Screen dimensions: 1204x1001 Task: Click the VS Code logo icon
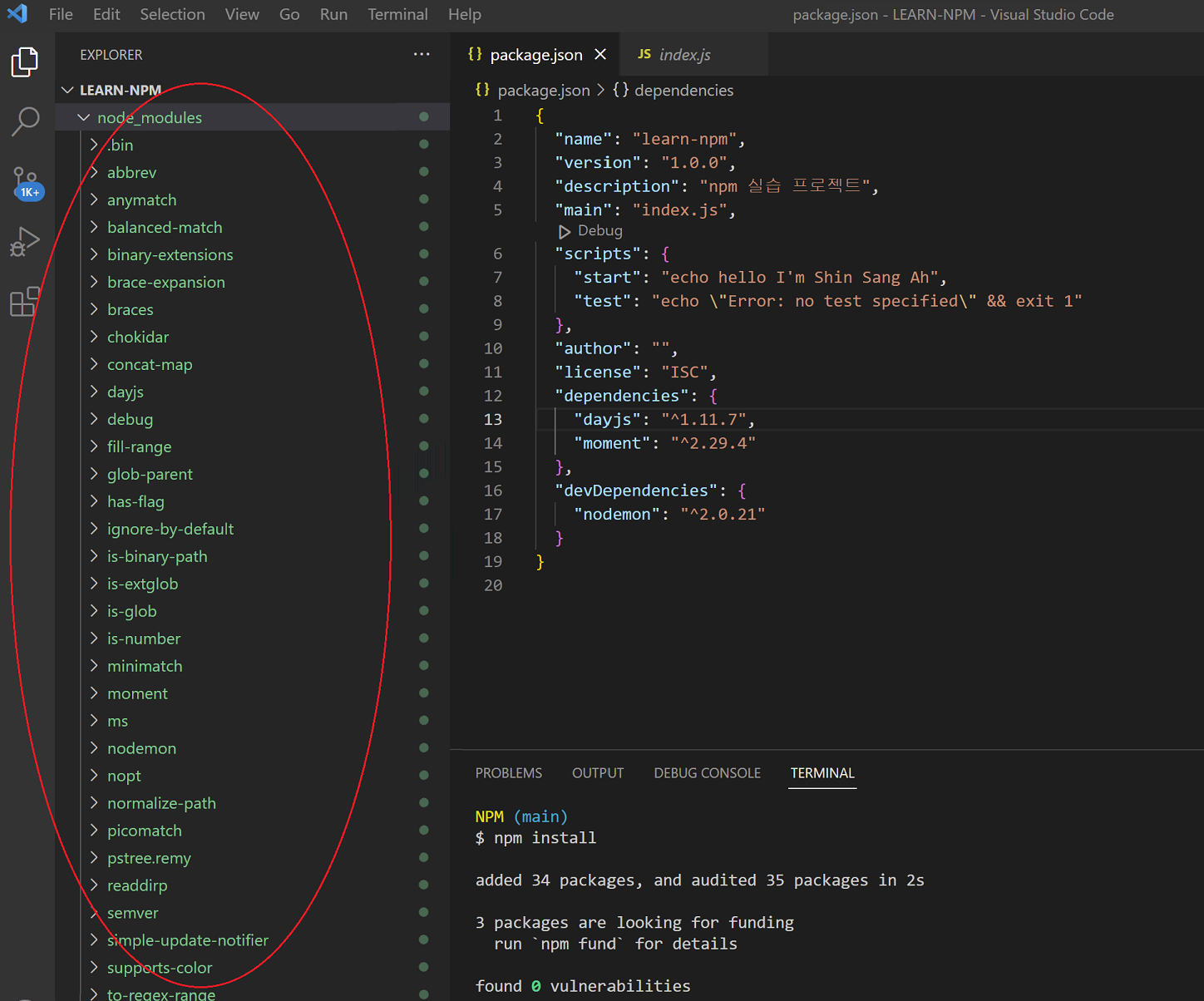(x=17, y=14)
